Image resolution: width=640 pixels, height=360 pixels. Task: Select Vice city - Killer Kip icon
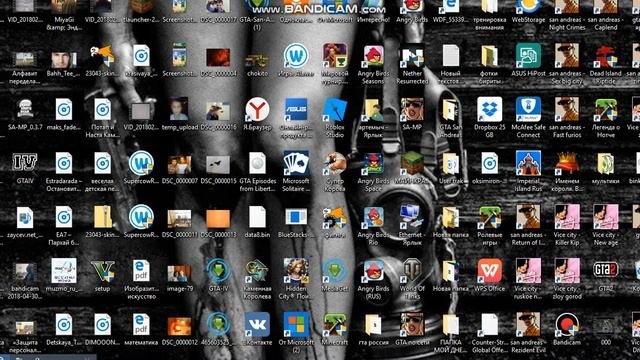(567, 217)
